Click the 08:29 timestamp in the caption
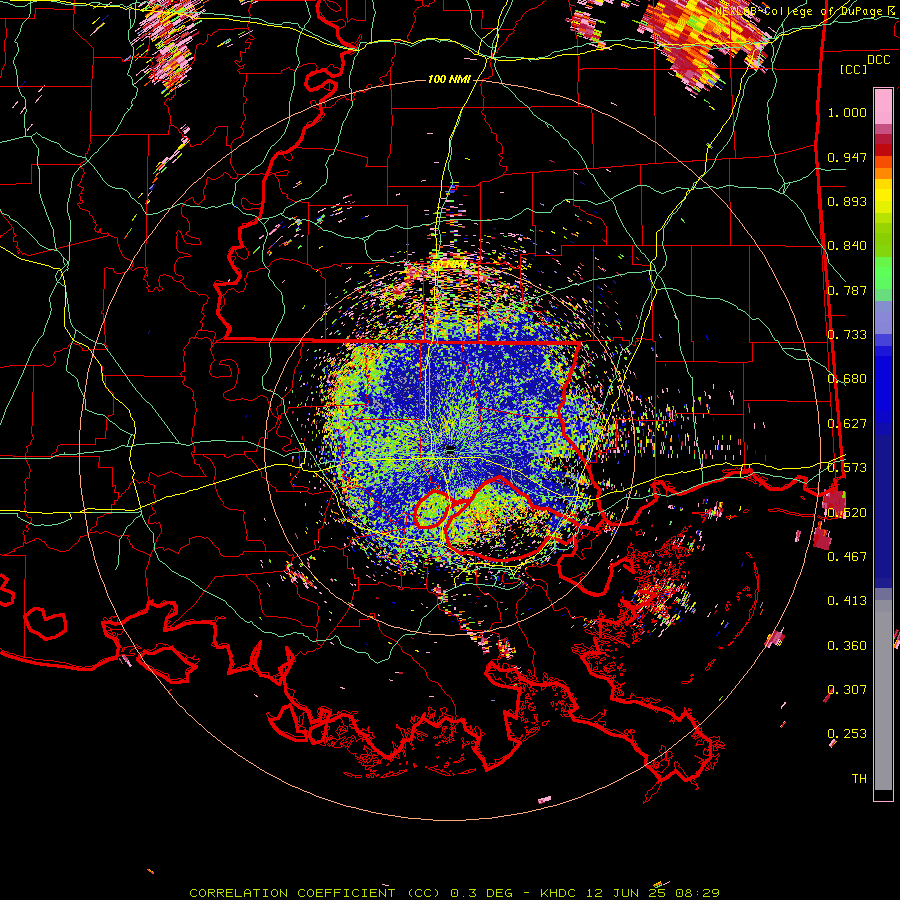The image size is (900, 900). (697, 893)
